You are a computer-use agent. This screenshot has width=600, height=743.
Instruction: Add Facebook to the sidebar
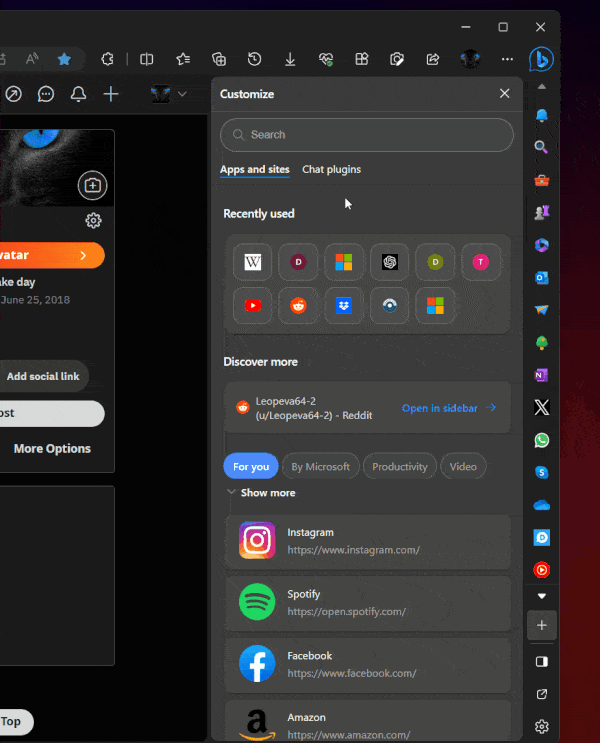[x=368, y=664]
